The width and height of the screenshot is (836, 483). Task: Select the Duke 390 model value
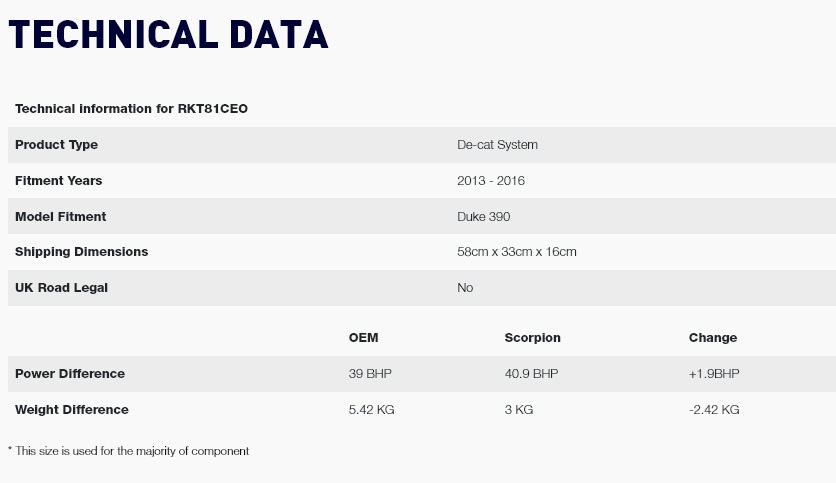point(484,216)
